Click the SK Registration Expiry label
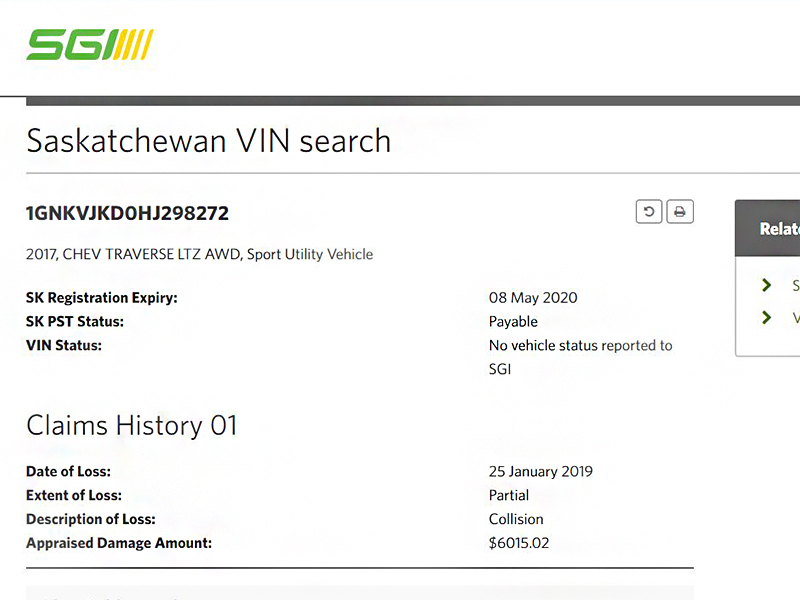Screen dimensions: 800x600 pyautogui.click(x=102, y=297)
